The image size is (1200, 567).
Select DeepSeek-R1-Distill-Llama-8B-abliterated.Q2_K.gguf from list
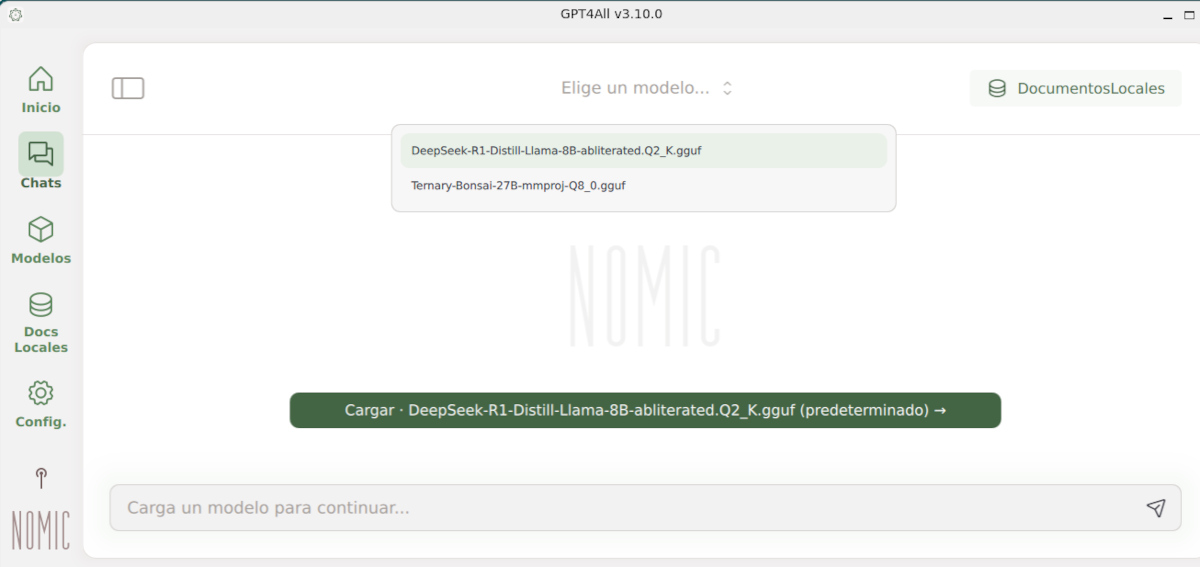[x=644, y=151]
